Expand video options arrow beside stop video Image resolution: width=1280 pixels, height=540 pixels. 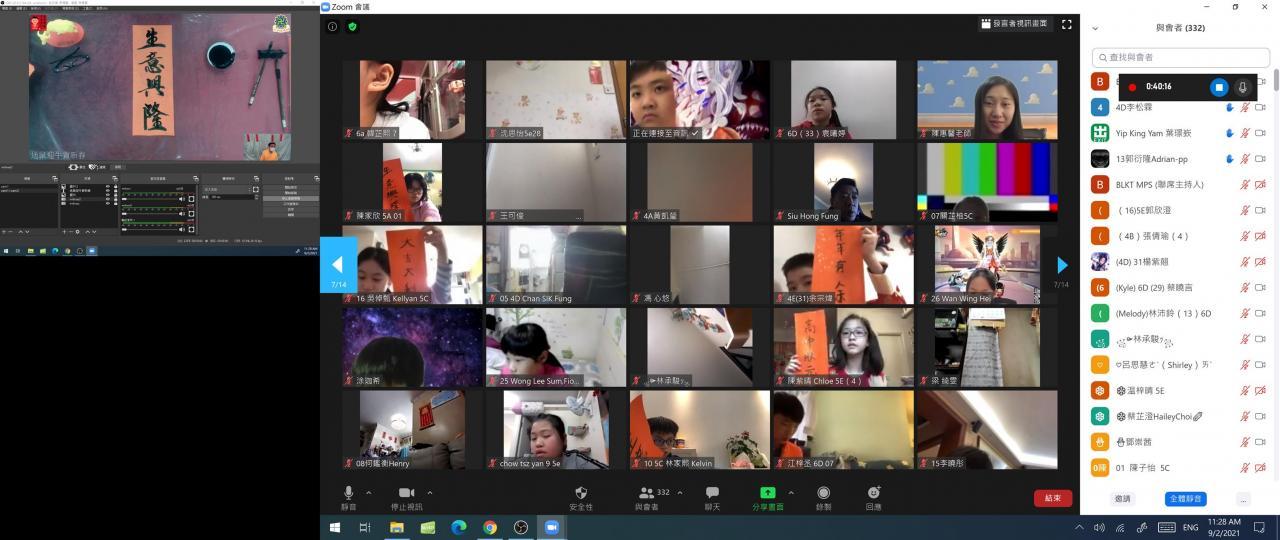[x=430, y=492]
